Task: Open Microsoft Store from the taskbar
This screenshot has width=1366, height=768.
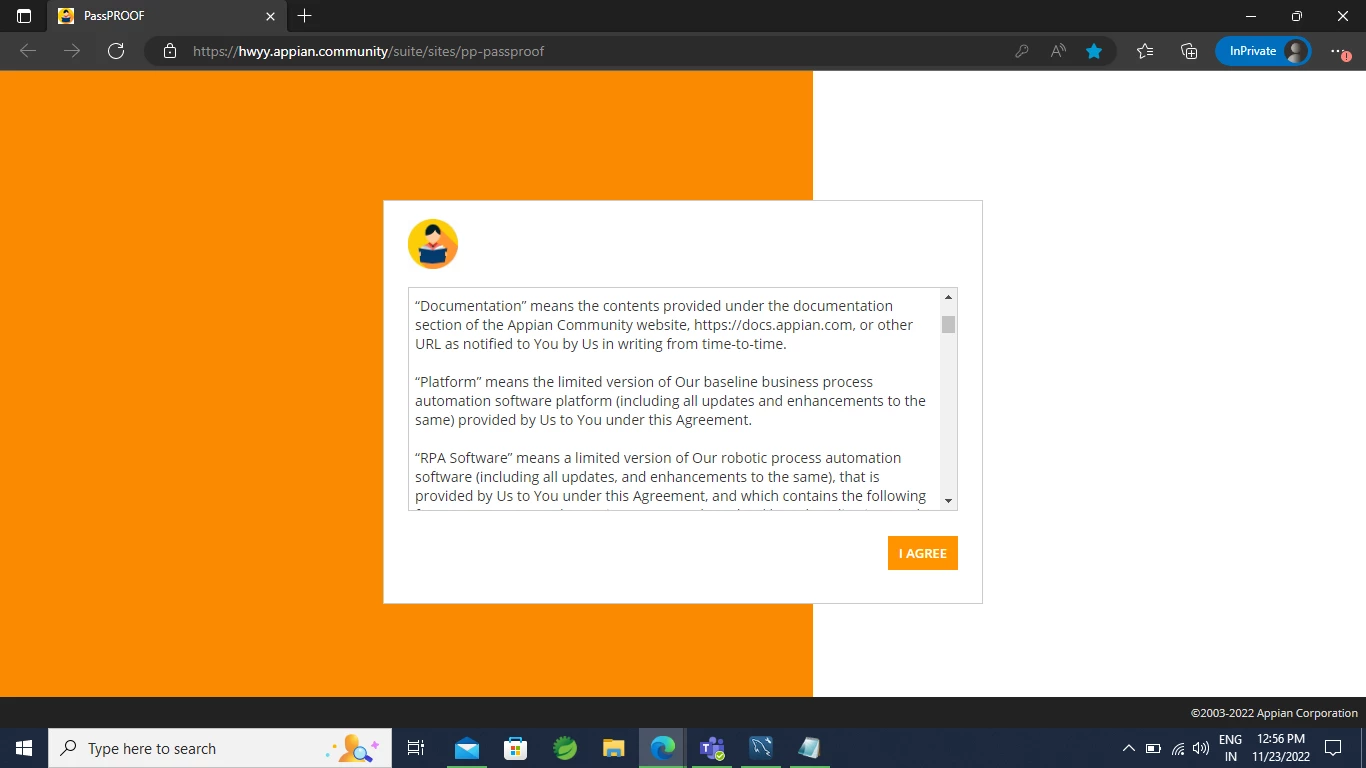Action: (516, 748)
